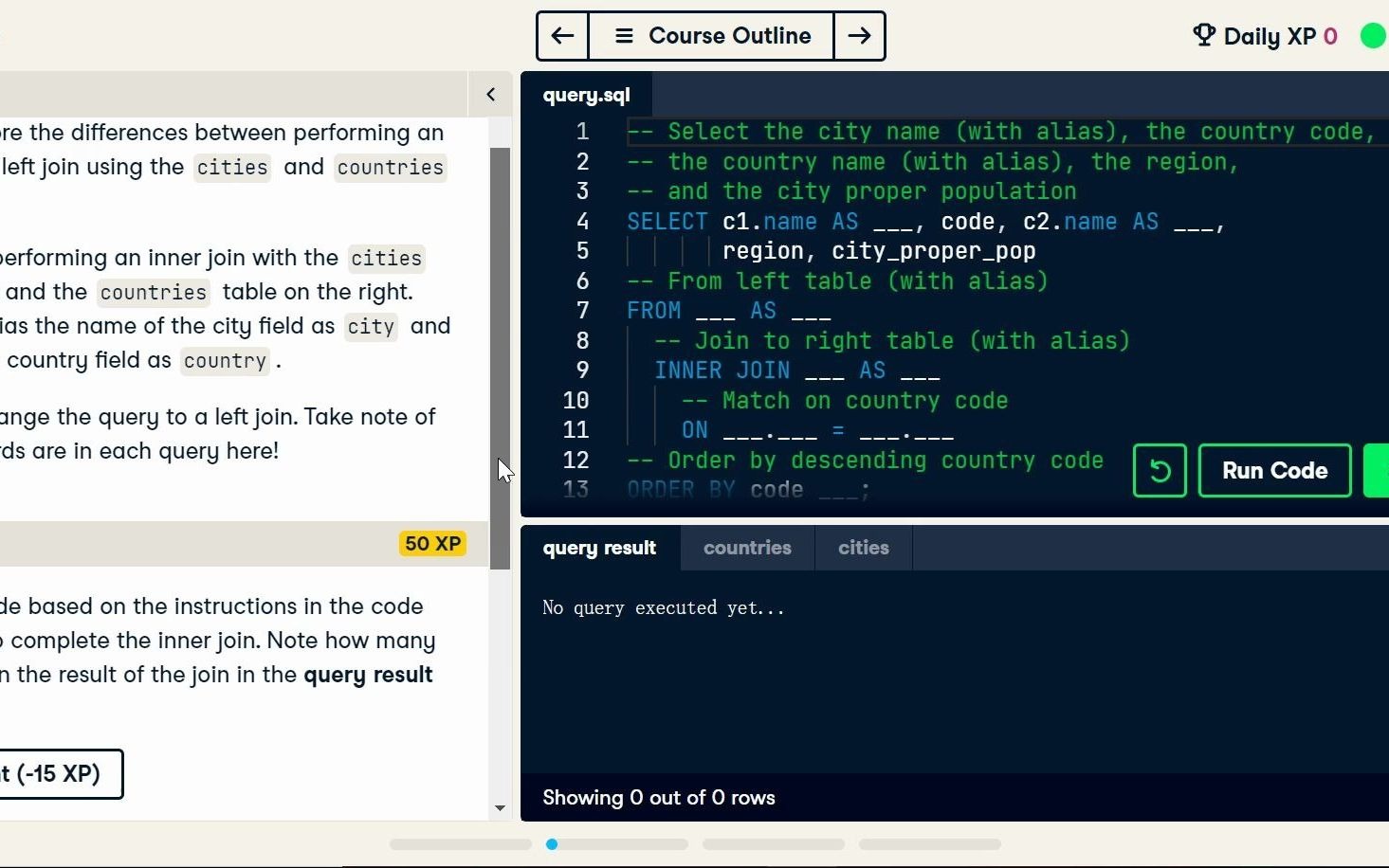Open the countries table tab

747,548
